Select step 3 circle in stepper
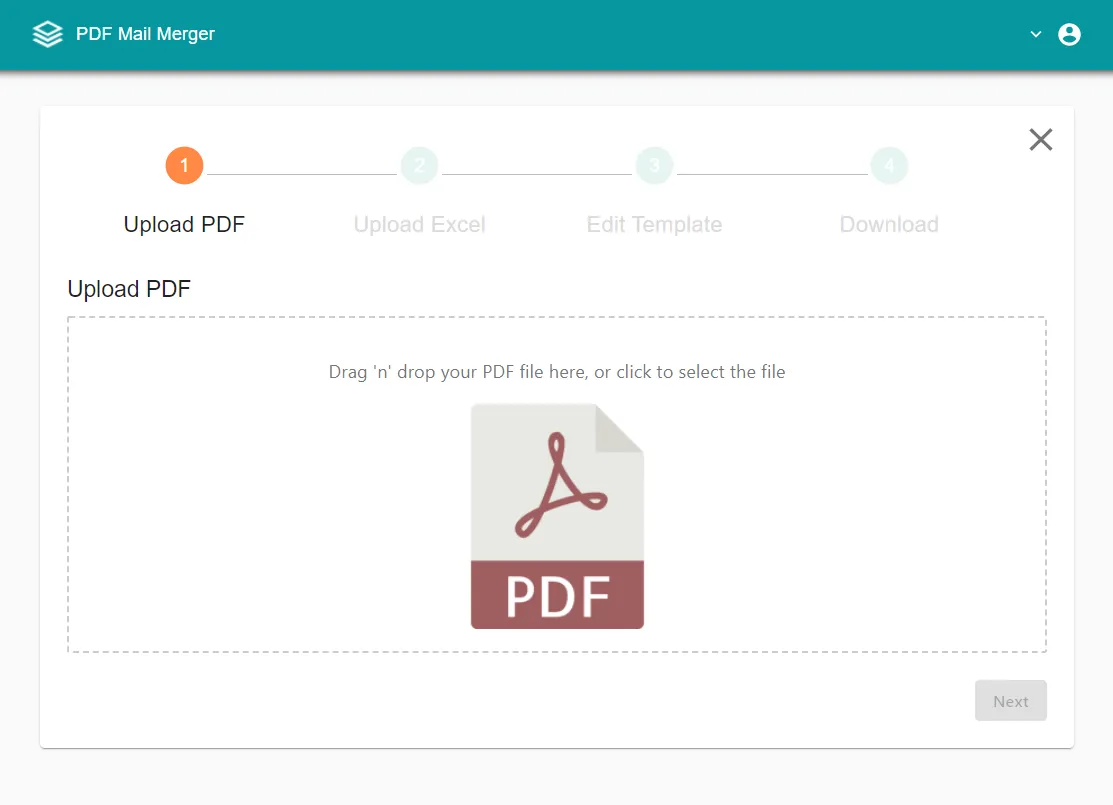 (654, 165)
